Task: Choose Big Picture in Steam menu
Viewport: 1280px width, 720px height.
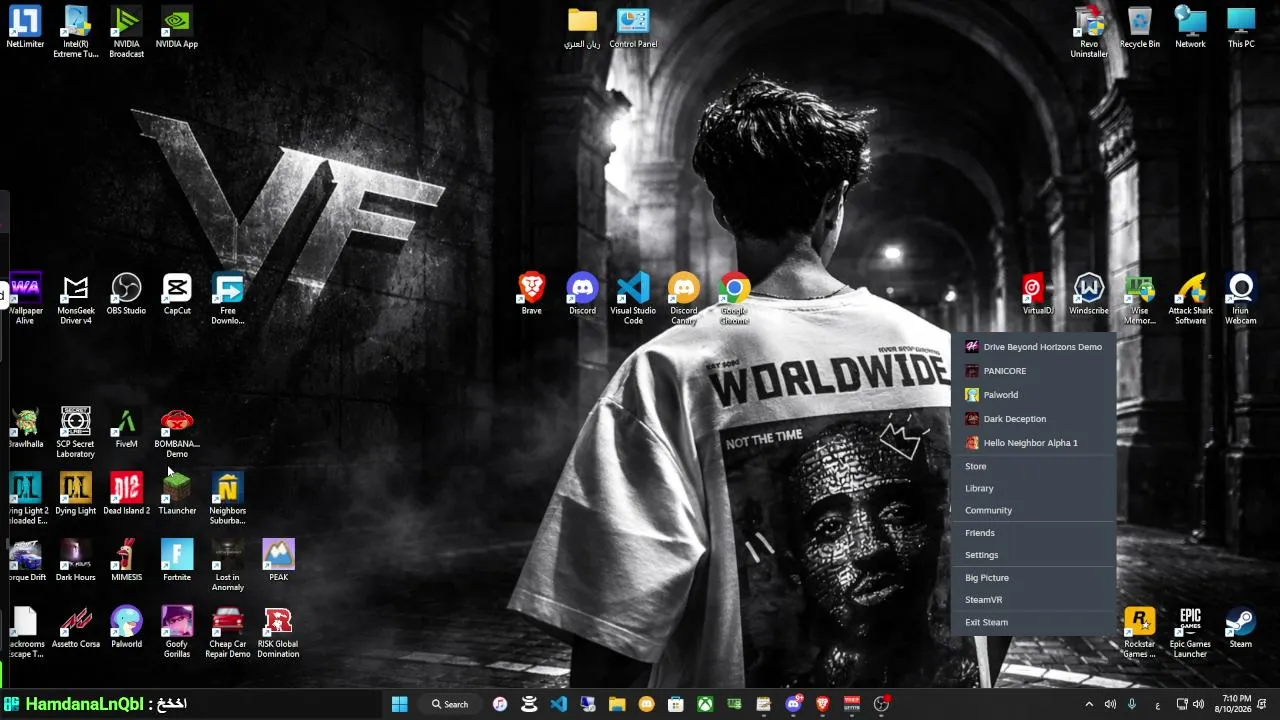Action: click(x=1033, y=578)
